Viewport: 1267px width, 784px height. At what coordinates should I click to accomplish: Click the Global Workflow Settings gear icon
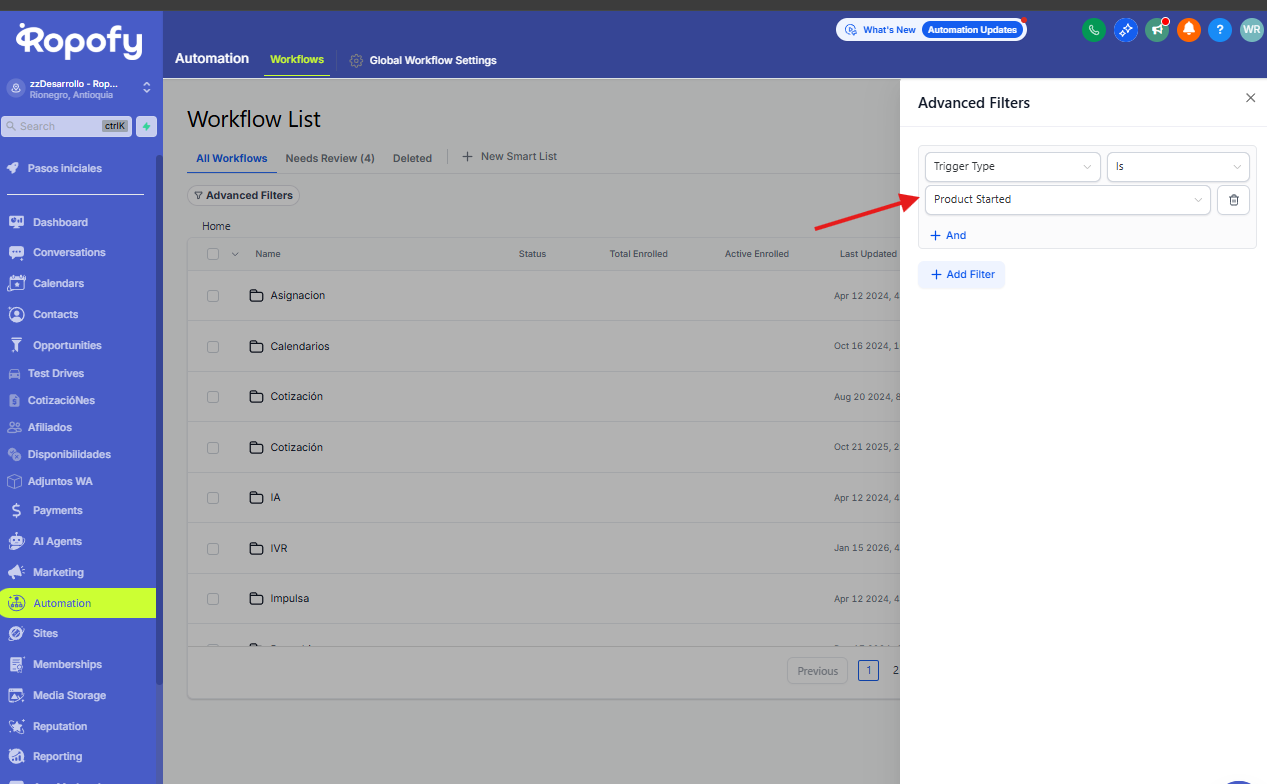pyautogui.click(x=356, y=61)
